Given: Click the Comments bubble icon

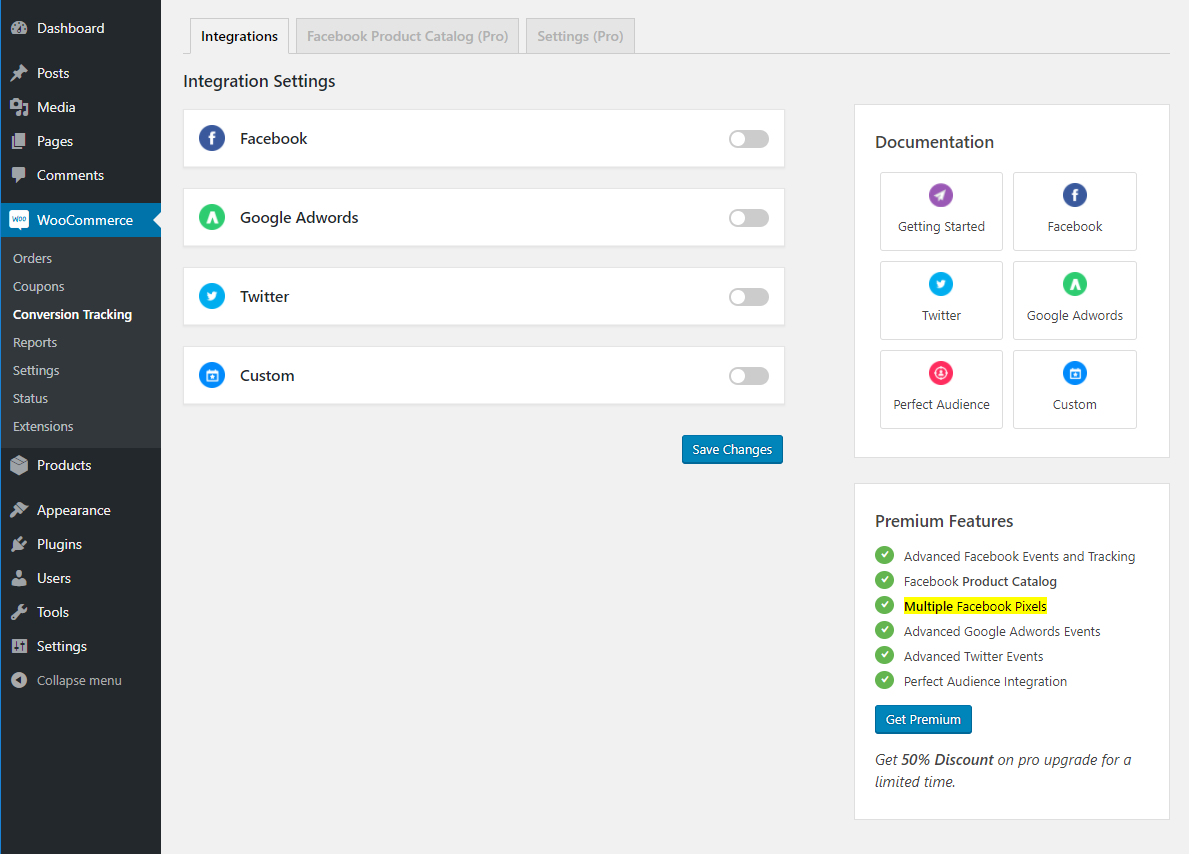Looking at the screenshot, I should pyautogui.click(x=19, y=175).
